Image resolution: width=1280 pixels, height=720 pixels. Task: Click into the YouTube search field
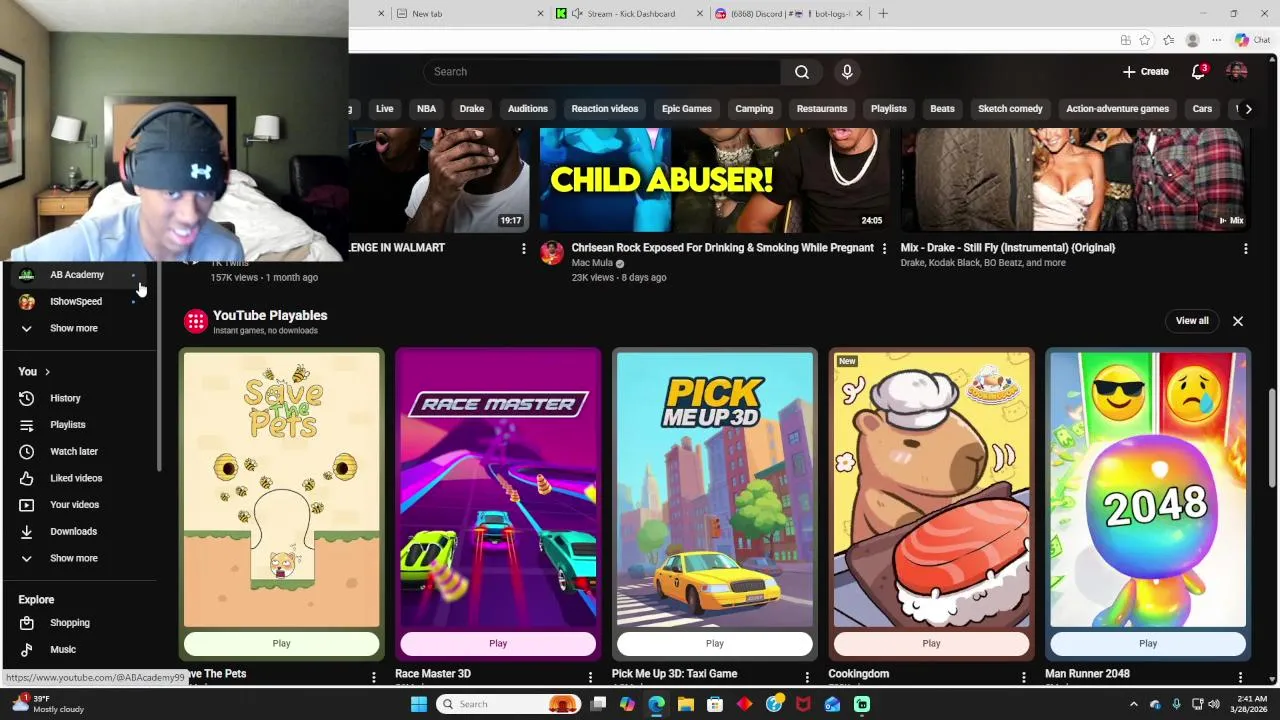pos(603,72)
